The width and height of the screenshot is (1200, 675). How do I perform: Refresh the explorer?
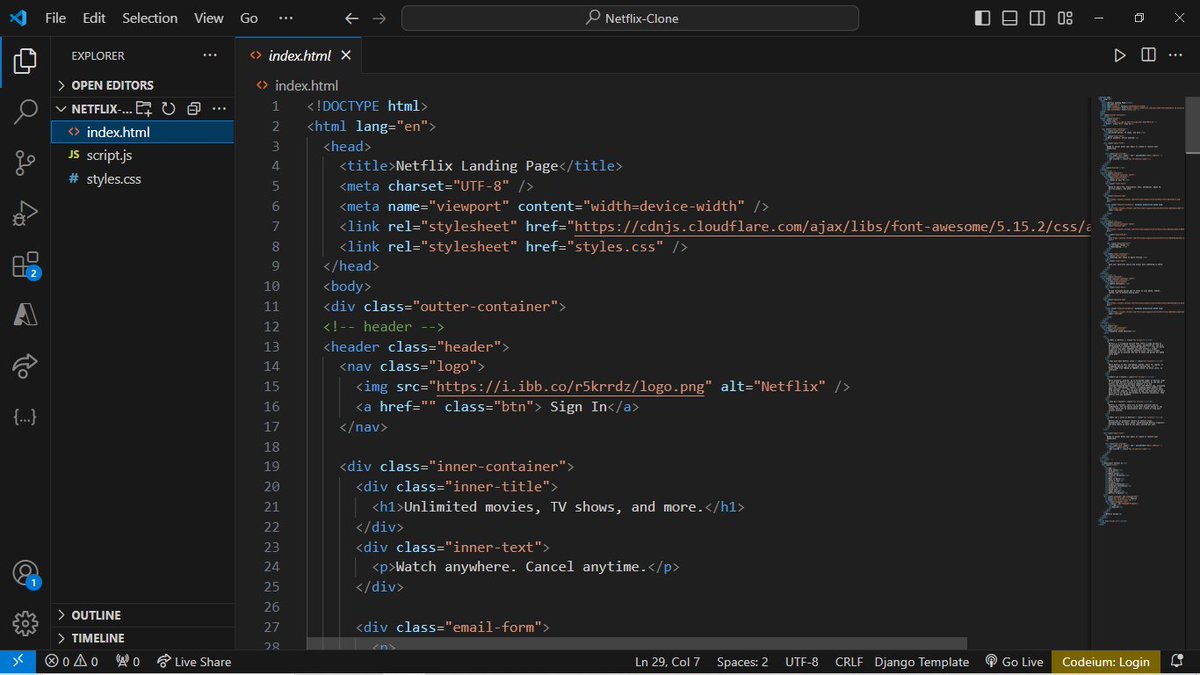[x=169, y=108]
